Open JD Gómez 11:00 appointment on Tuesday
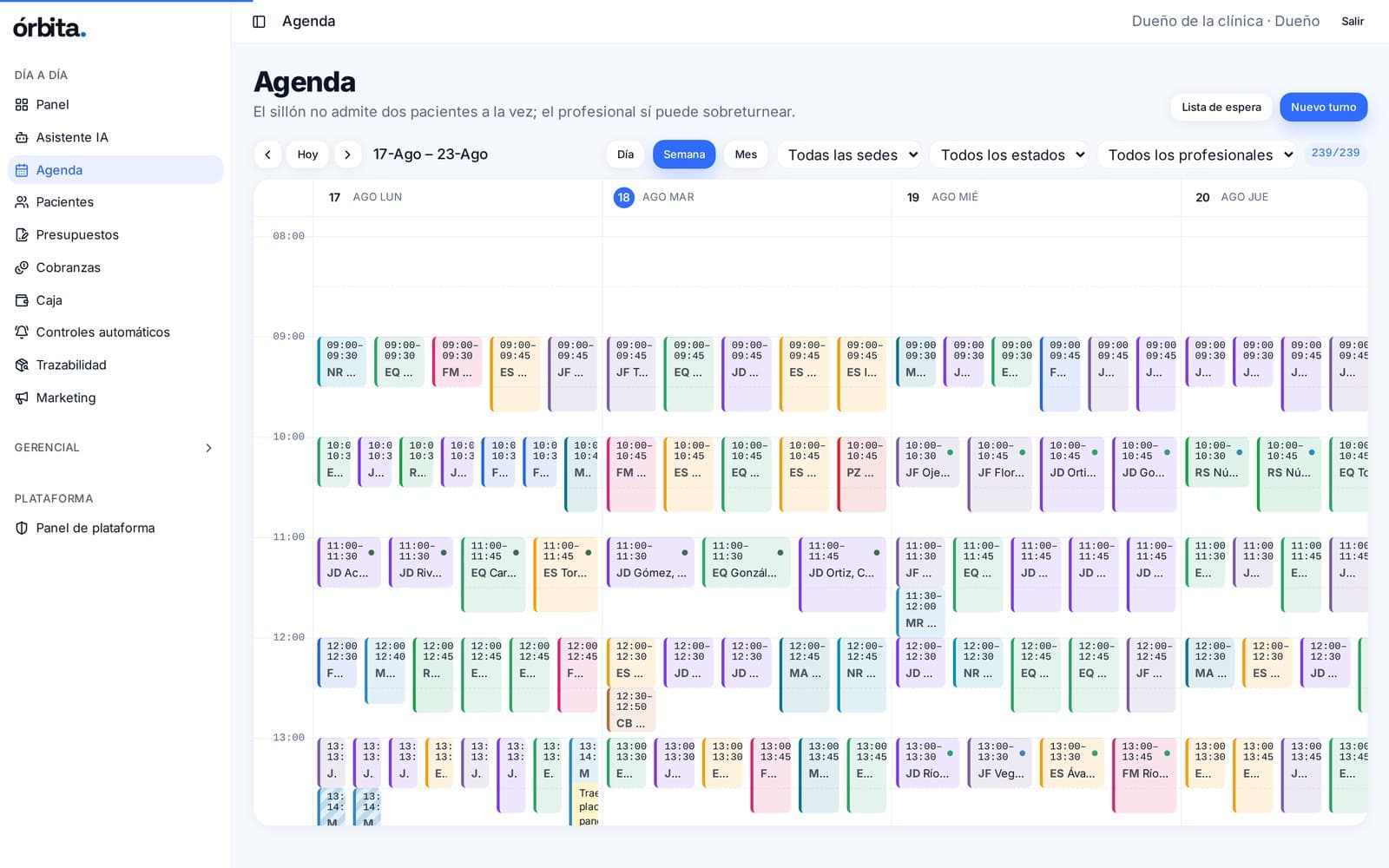Screen dimensions: 1389x868 pos(651,562)
